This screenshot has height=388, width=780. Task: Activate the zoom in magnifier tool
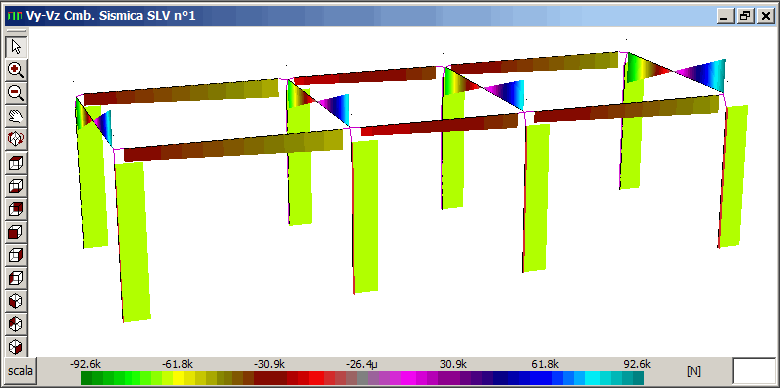[x=16, y=70]
